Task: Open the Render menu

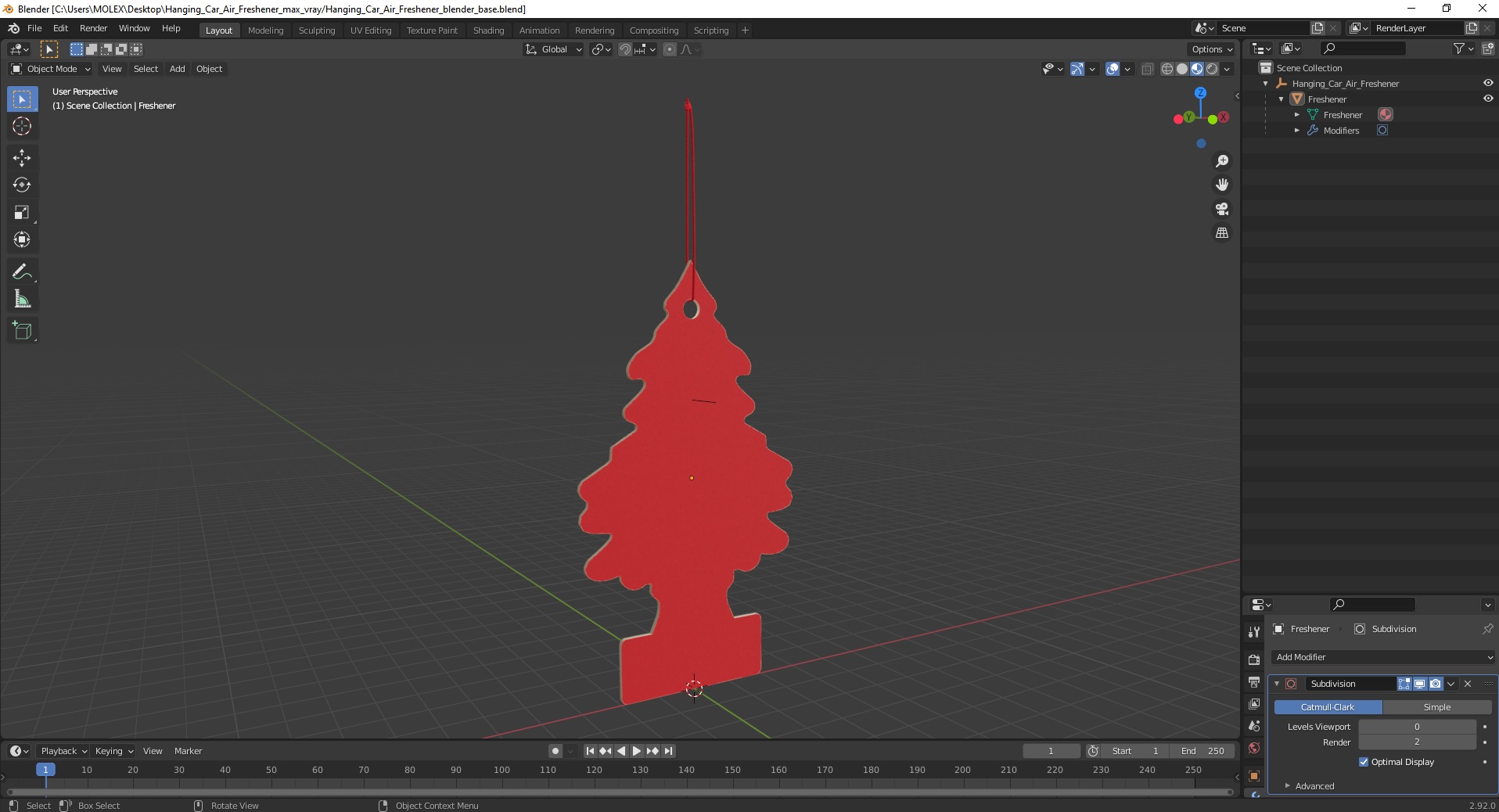Action: point(93,28)
